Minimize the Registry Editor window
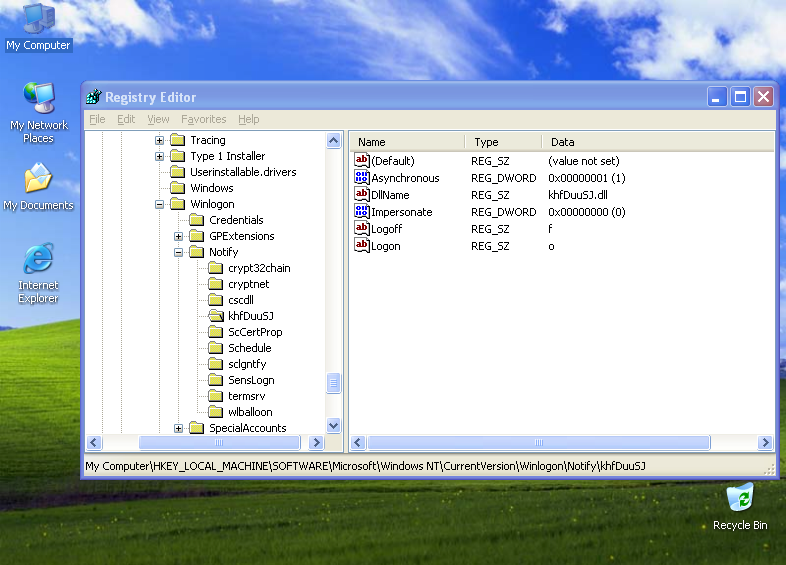Image resolution: width=786 pixels, height=565 pixels. click(x=716, y=97)
